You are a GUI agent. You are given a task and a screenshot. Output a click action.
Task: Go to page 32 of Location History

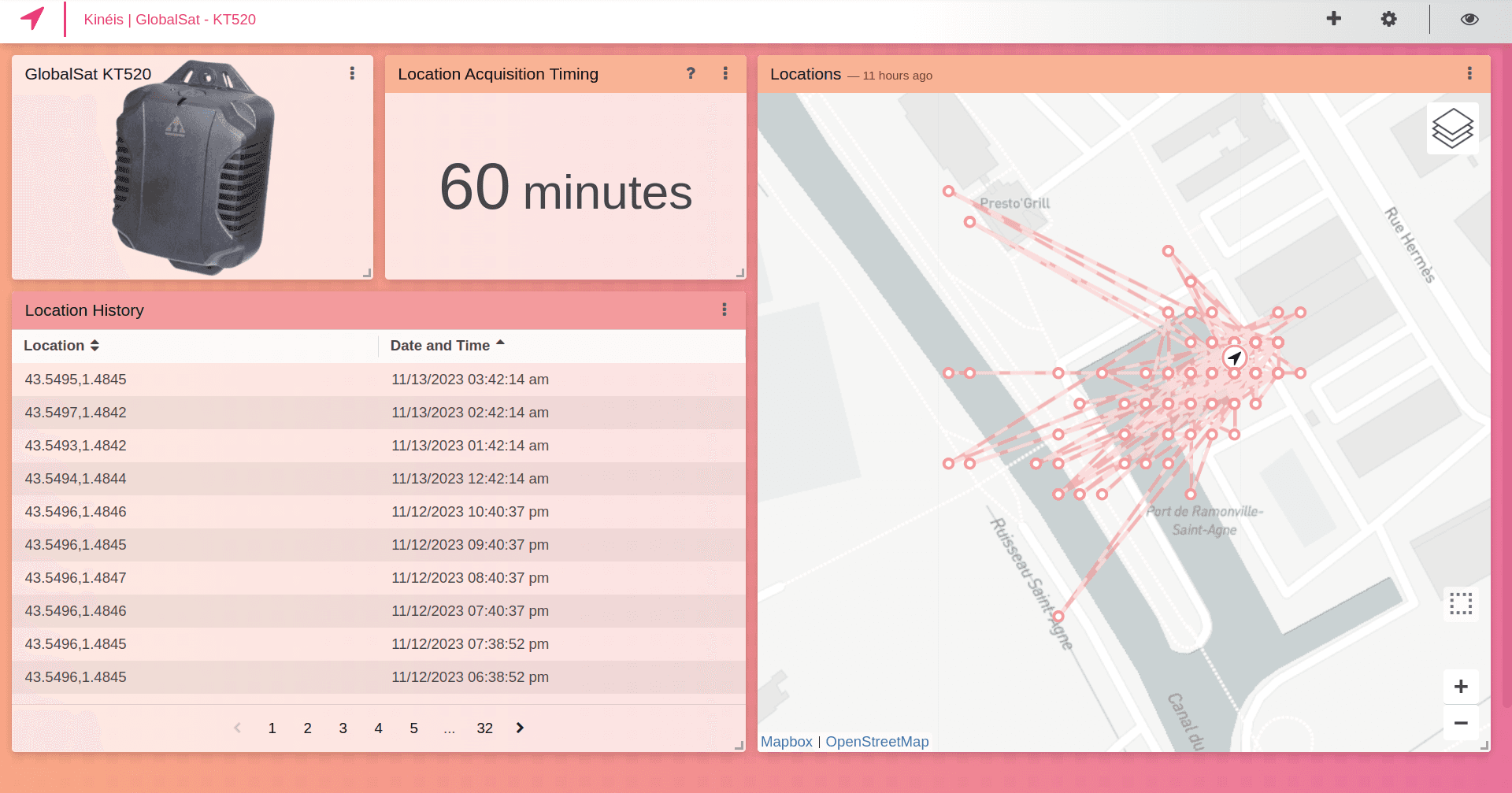coord(485,728)
